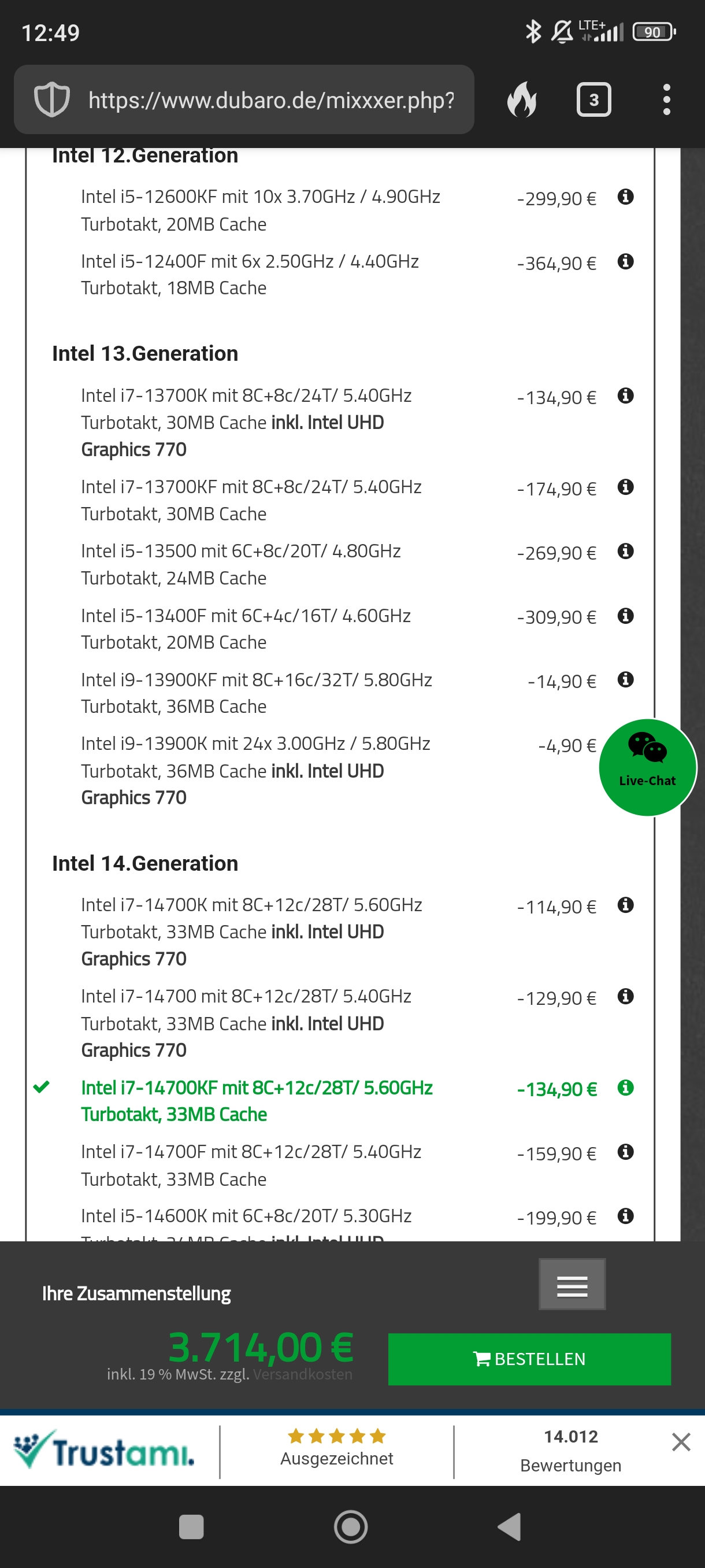Open info for Intel i5-12400F
The image size is (705, 1568).
click(x=625, y=261)
